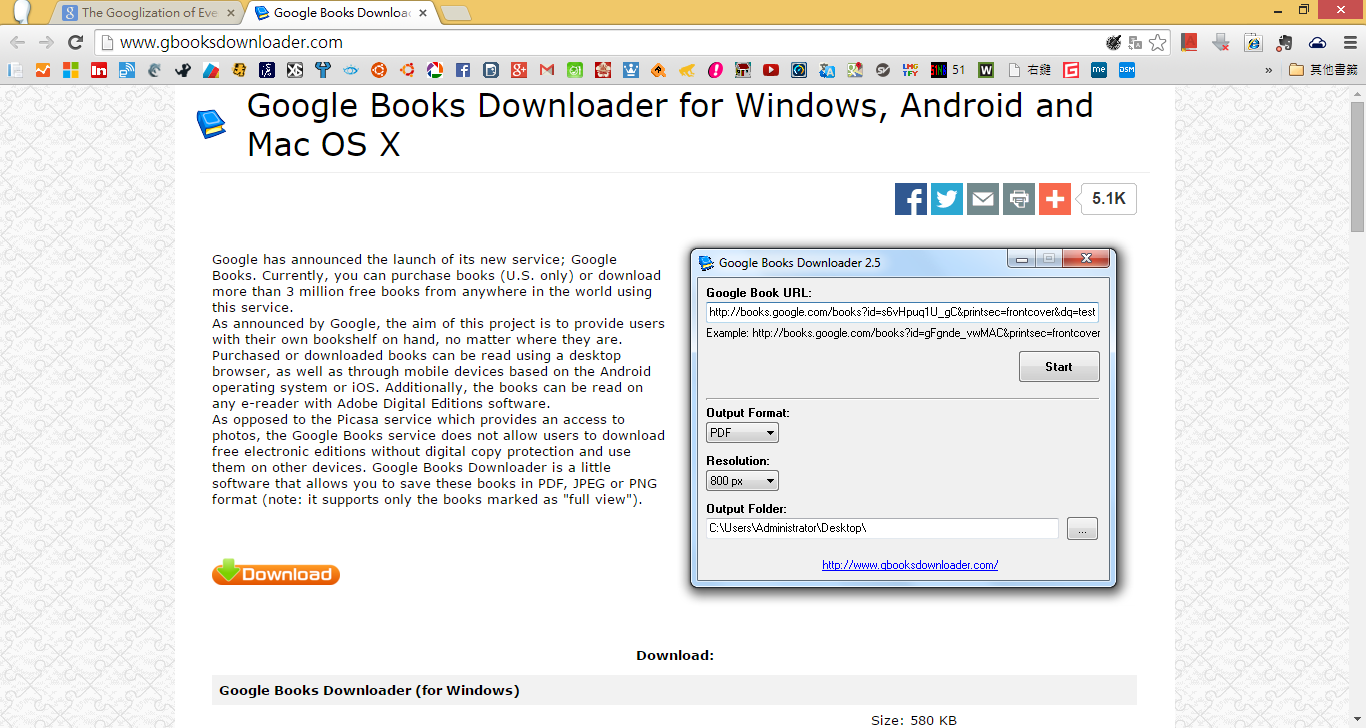The width and height of the screenshot is (1366, 728).
Task: Click the scrollbar up arrow
Action: (x=1357, y=92)
